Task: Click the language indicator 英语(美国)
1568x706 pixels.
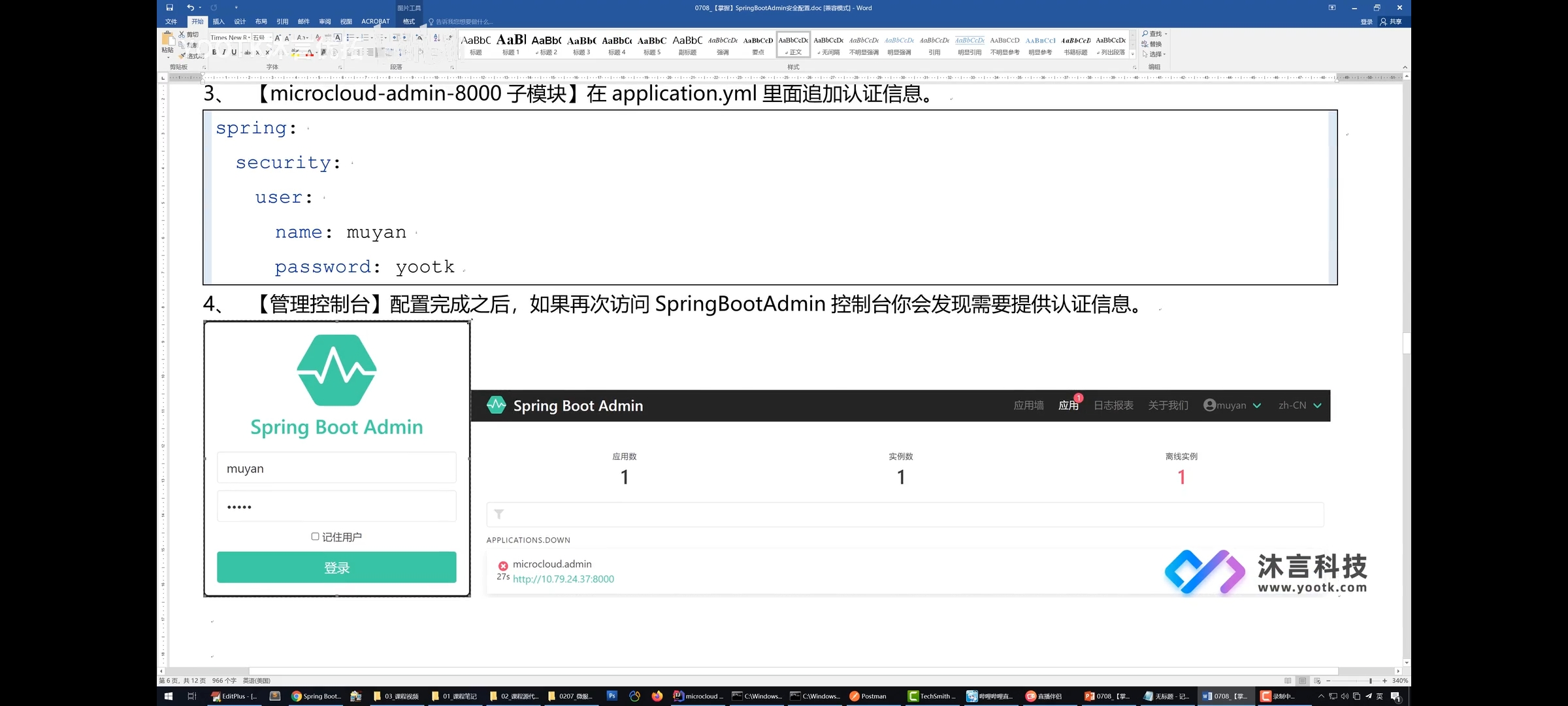Action: [257, 681]
